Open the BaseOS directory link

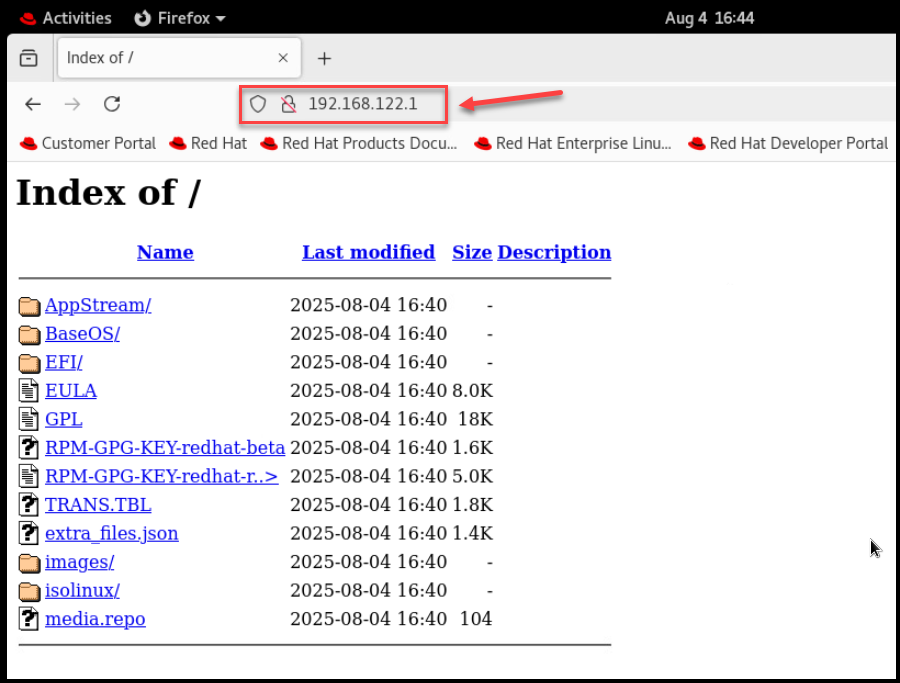82,334
